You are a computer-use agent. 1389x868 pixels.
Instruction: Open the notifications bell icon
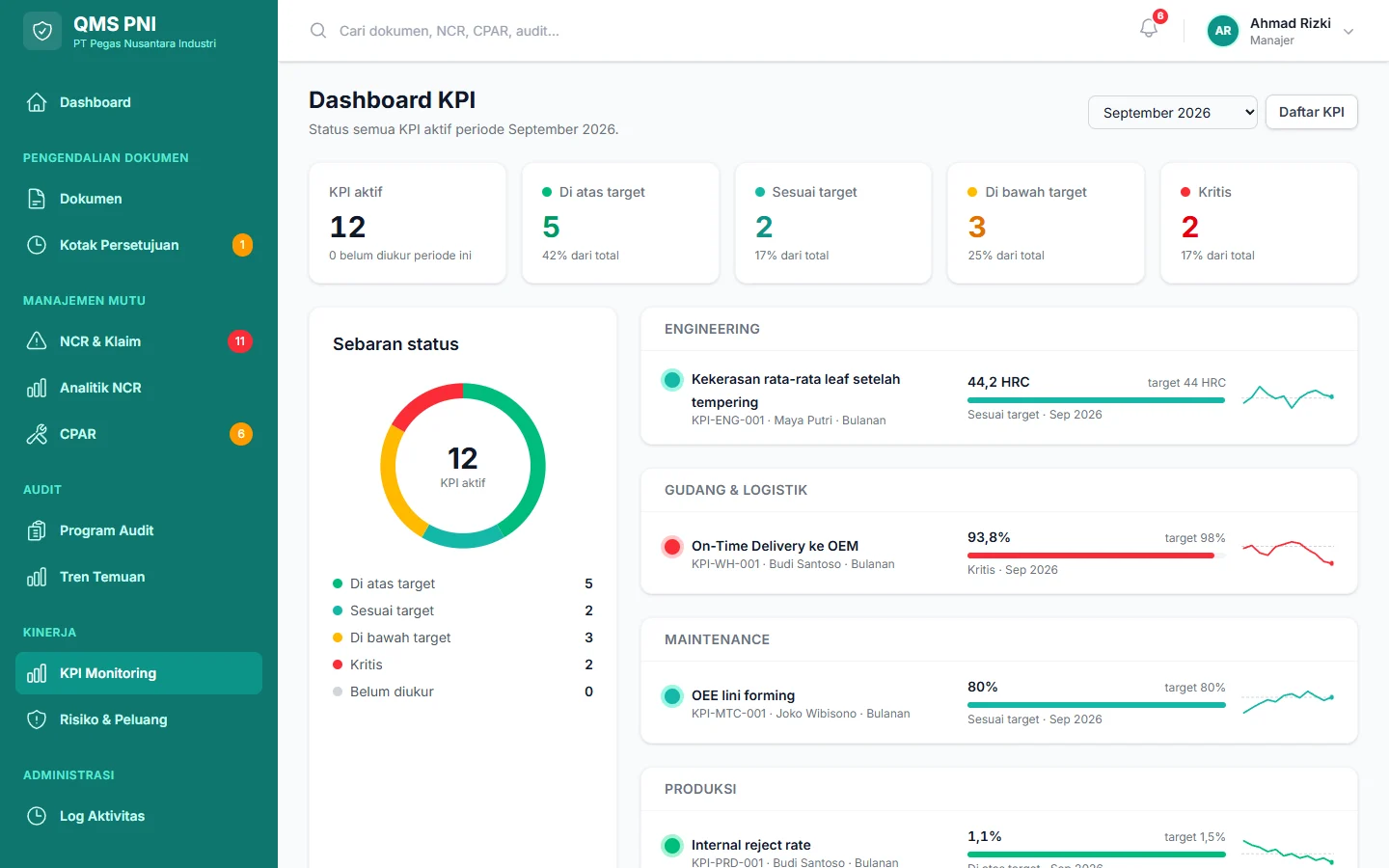tap(1148, 29)
